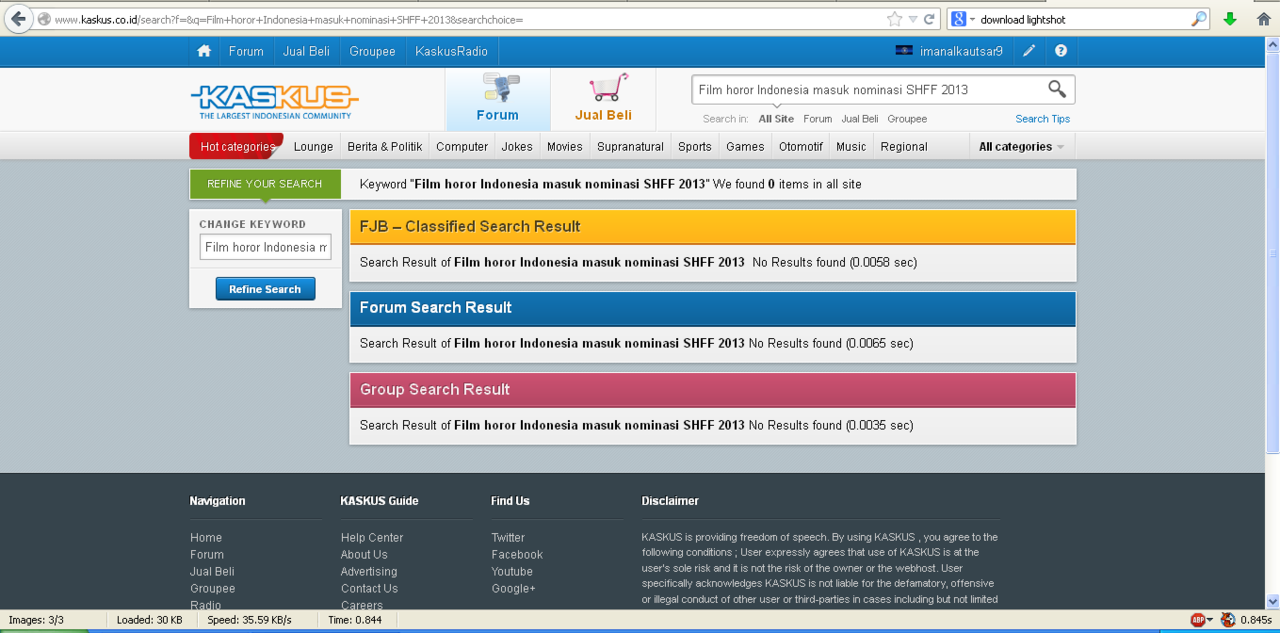
Task: Open the URL history dropdown arrow
Action: pos(913,19)
